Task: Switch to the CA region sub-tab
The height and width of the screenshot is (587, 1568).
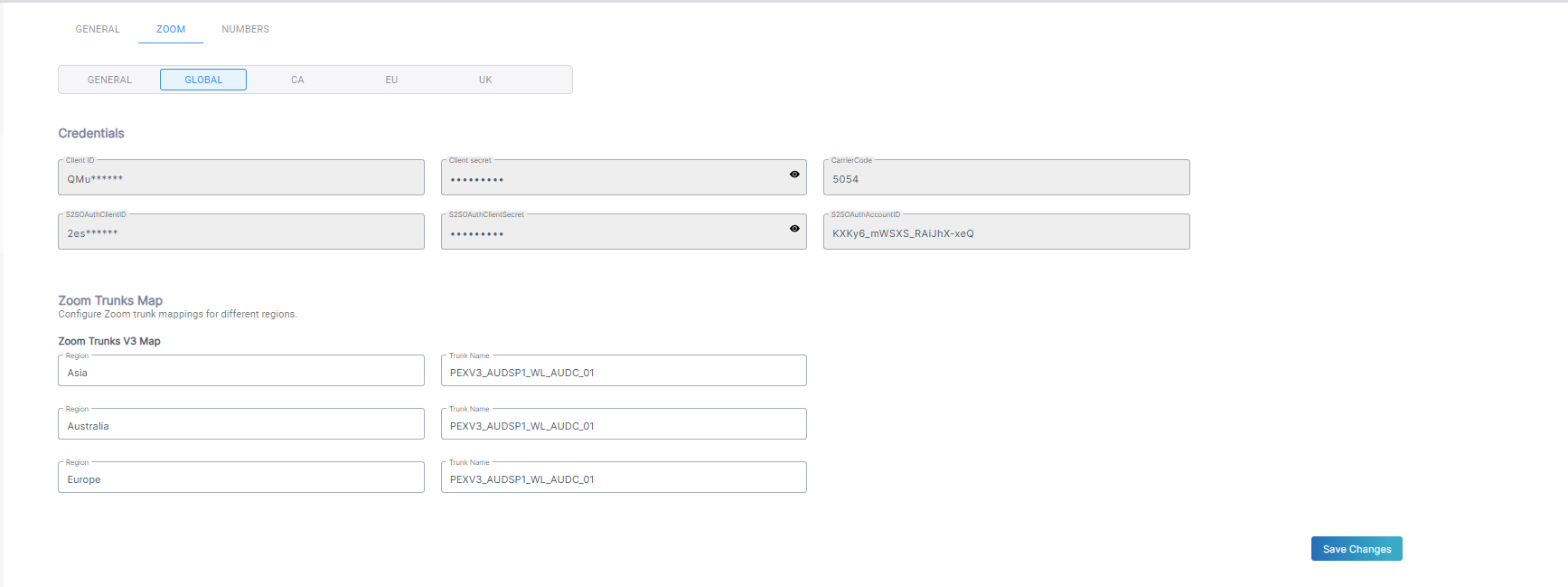Action: 297,80
